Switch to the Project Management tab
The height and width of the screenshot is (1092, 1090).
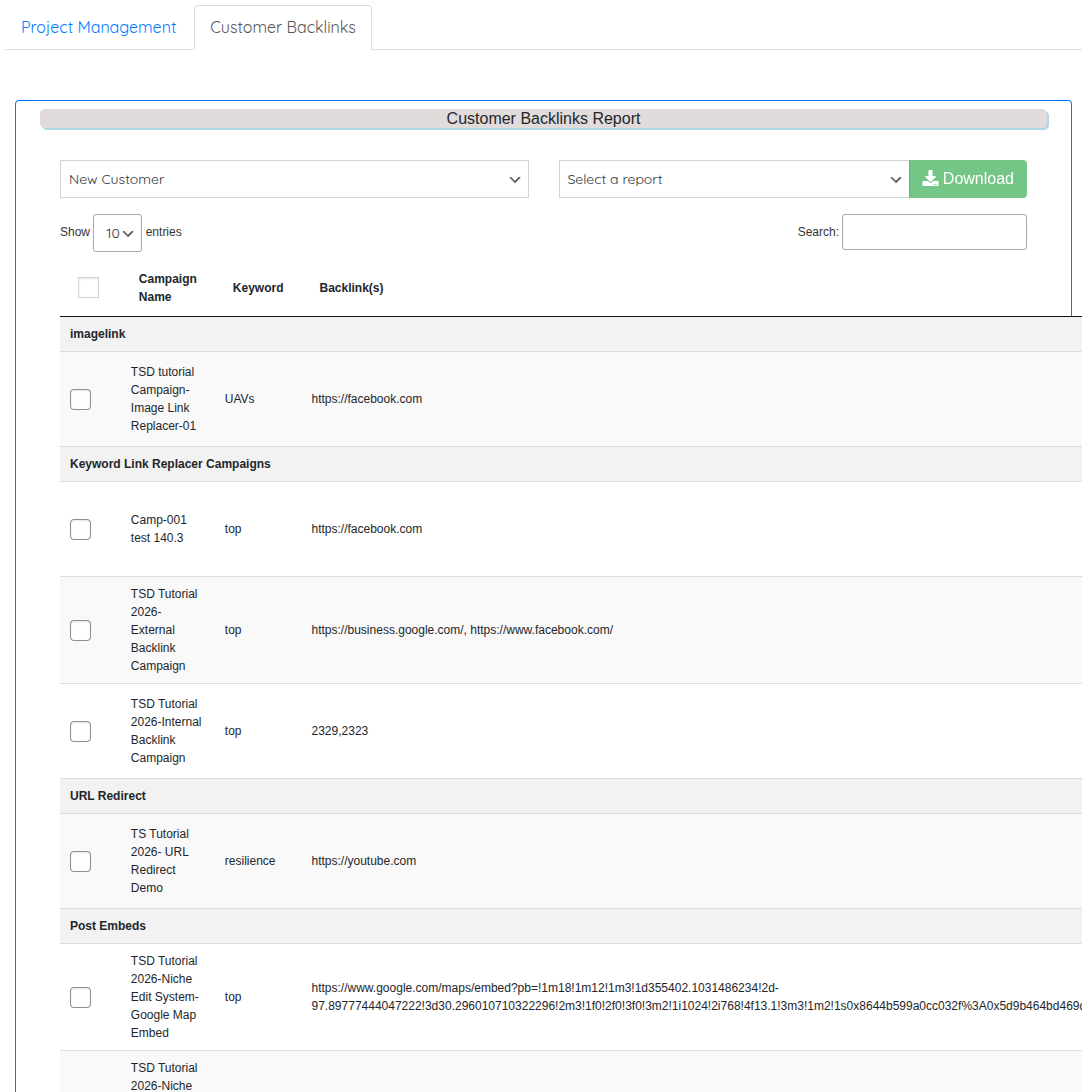[x=99, y=27]
